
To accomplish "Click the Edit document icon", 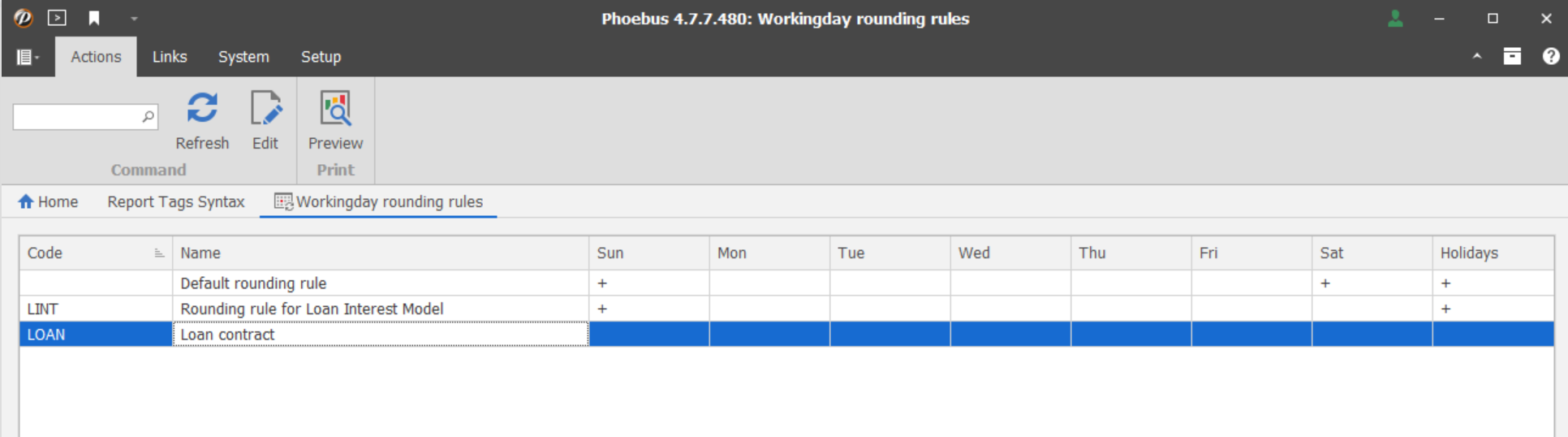I will [x=265, y=109].
